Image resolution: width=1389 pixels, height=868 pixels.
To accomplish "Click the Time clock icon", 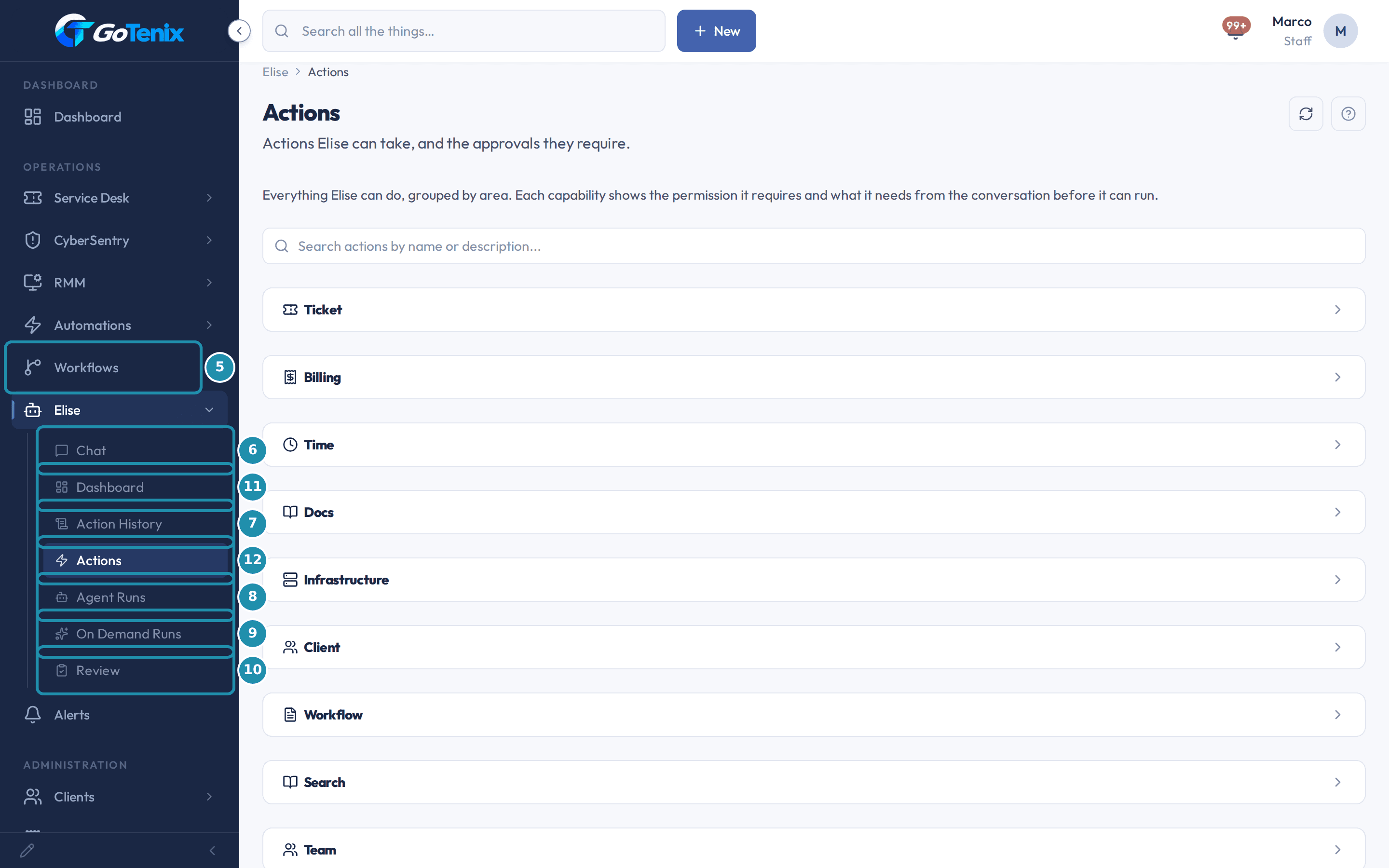I will 290,444.
